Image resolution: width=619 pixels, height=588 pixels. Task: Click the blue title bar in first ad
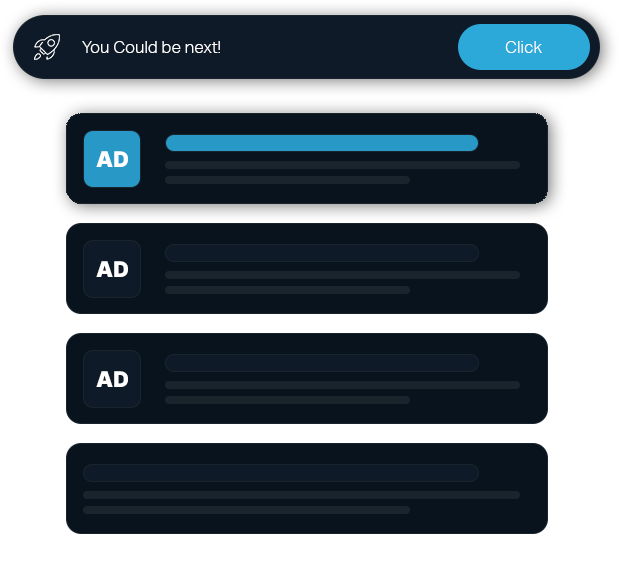pos(322,143)
